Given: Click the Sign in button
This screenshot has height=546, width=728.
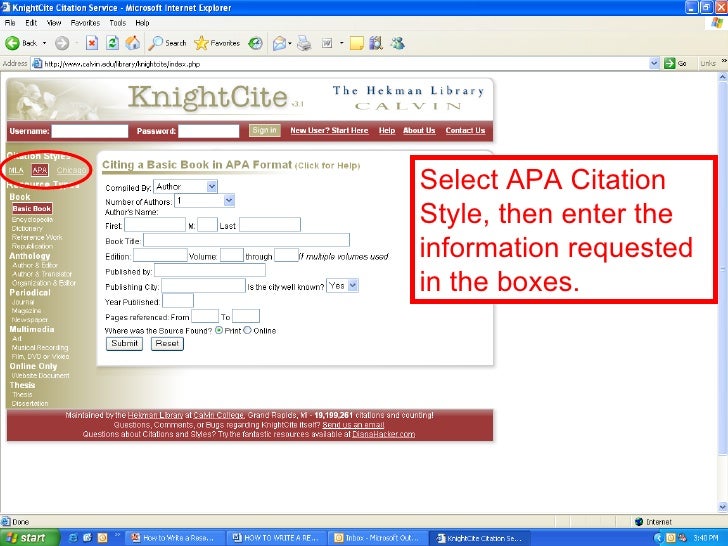Looking at the screenshot, I should tap(265, 130).
